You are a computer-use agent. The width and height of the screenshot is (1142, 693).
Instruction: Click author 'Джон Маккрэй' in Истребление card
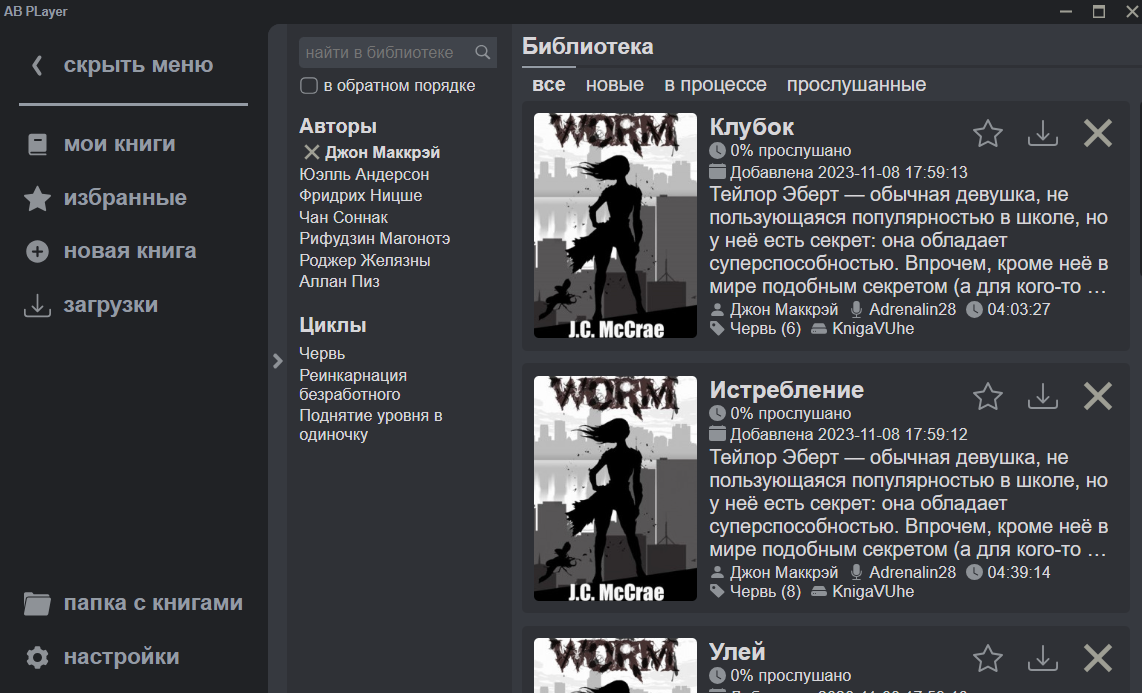click(x=784, y=572)
